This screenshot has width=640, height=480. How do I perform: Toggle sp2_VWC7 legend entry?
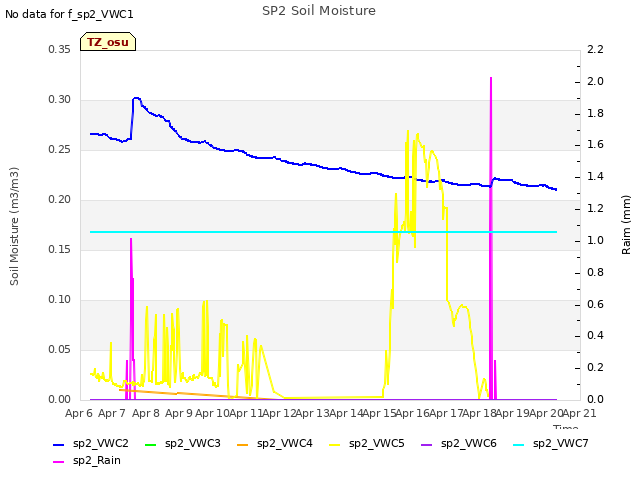551,444
